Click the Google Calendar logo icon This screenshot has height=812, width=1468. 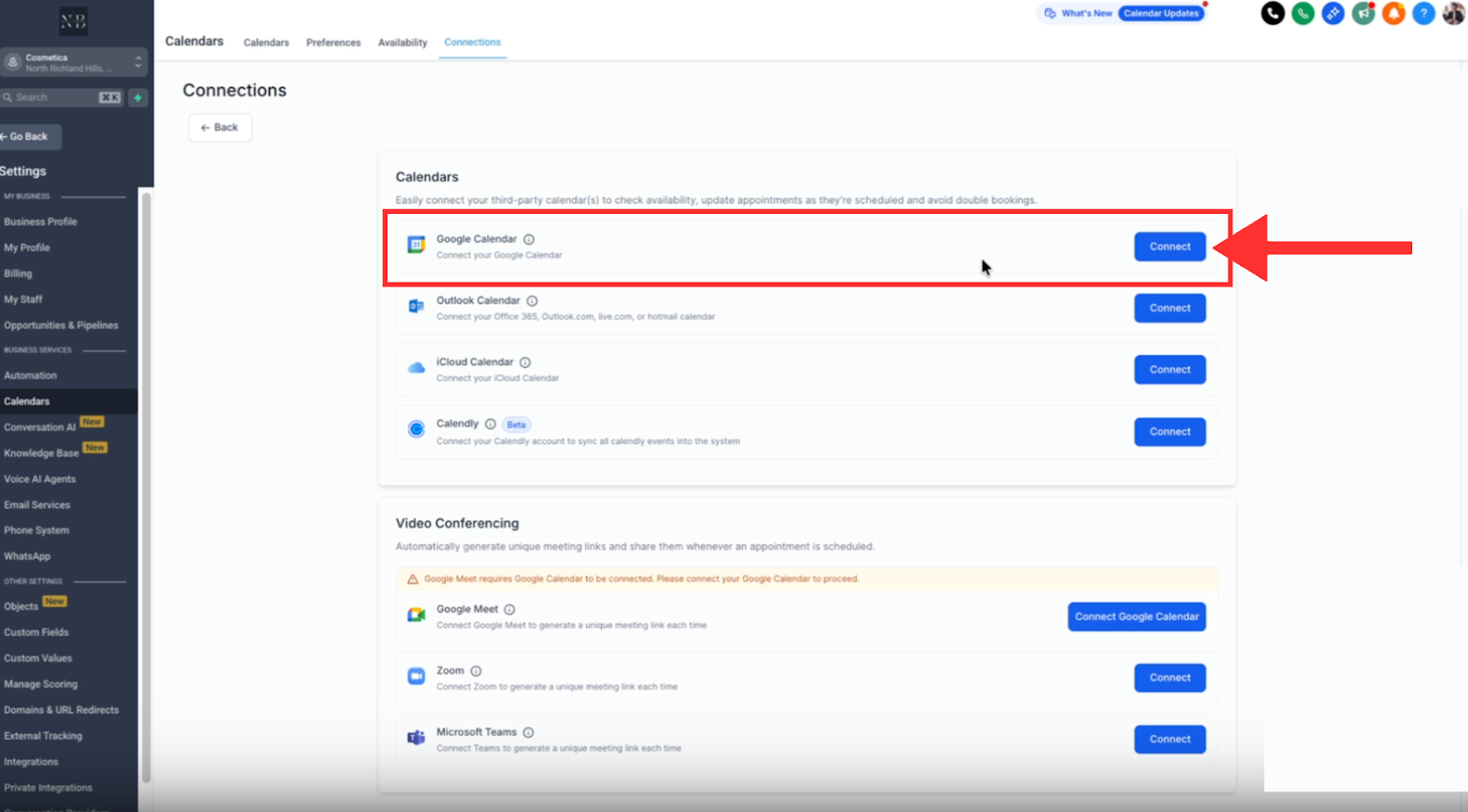(x=417, y=245)
